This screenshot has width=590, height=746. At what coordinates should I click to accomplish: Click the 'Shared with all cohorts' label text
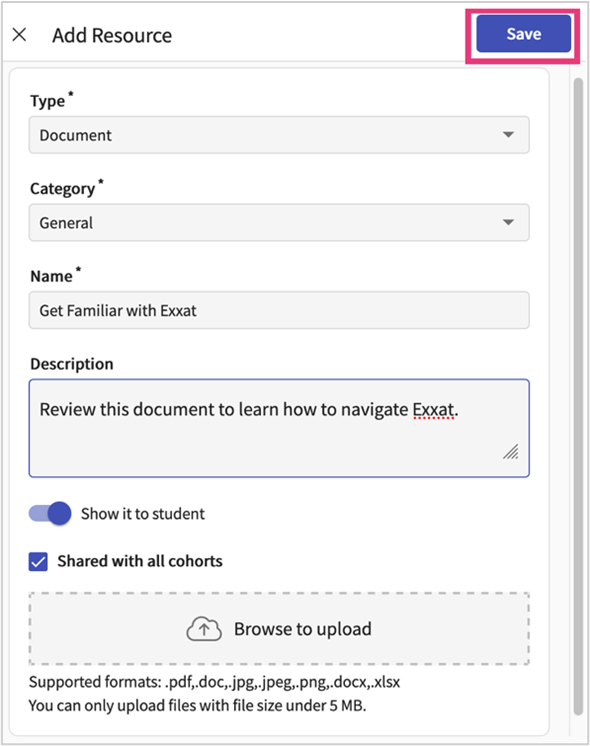point(140,561)
